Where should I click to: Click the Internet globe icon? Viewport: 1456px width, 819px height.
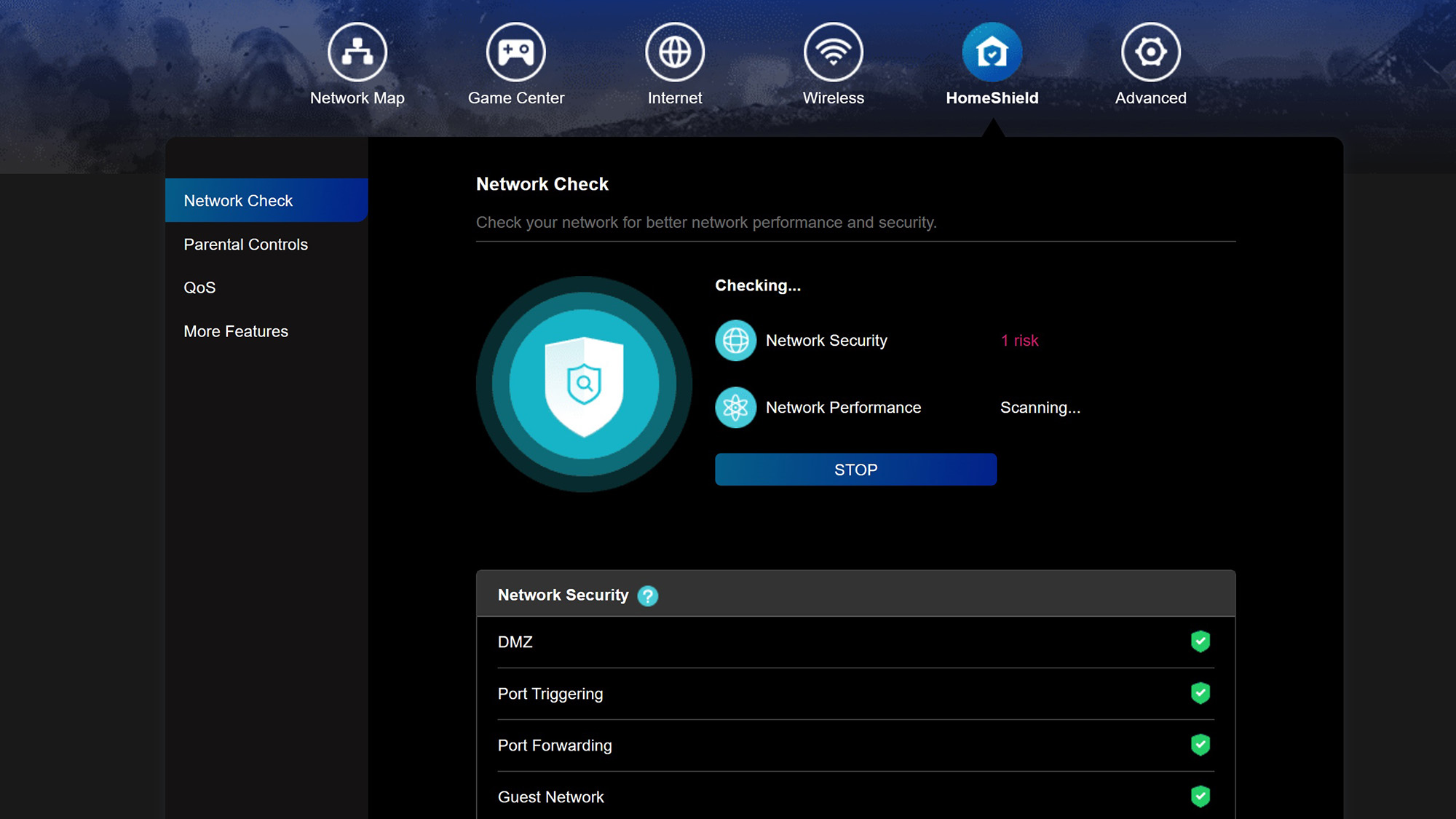(x=675, y=52)
